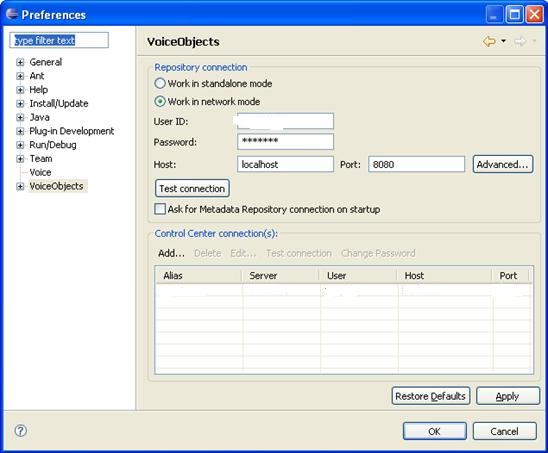Click the back navigation arrow icon

[x=489, y=41]
